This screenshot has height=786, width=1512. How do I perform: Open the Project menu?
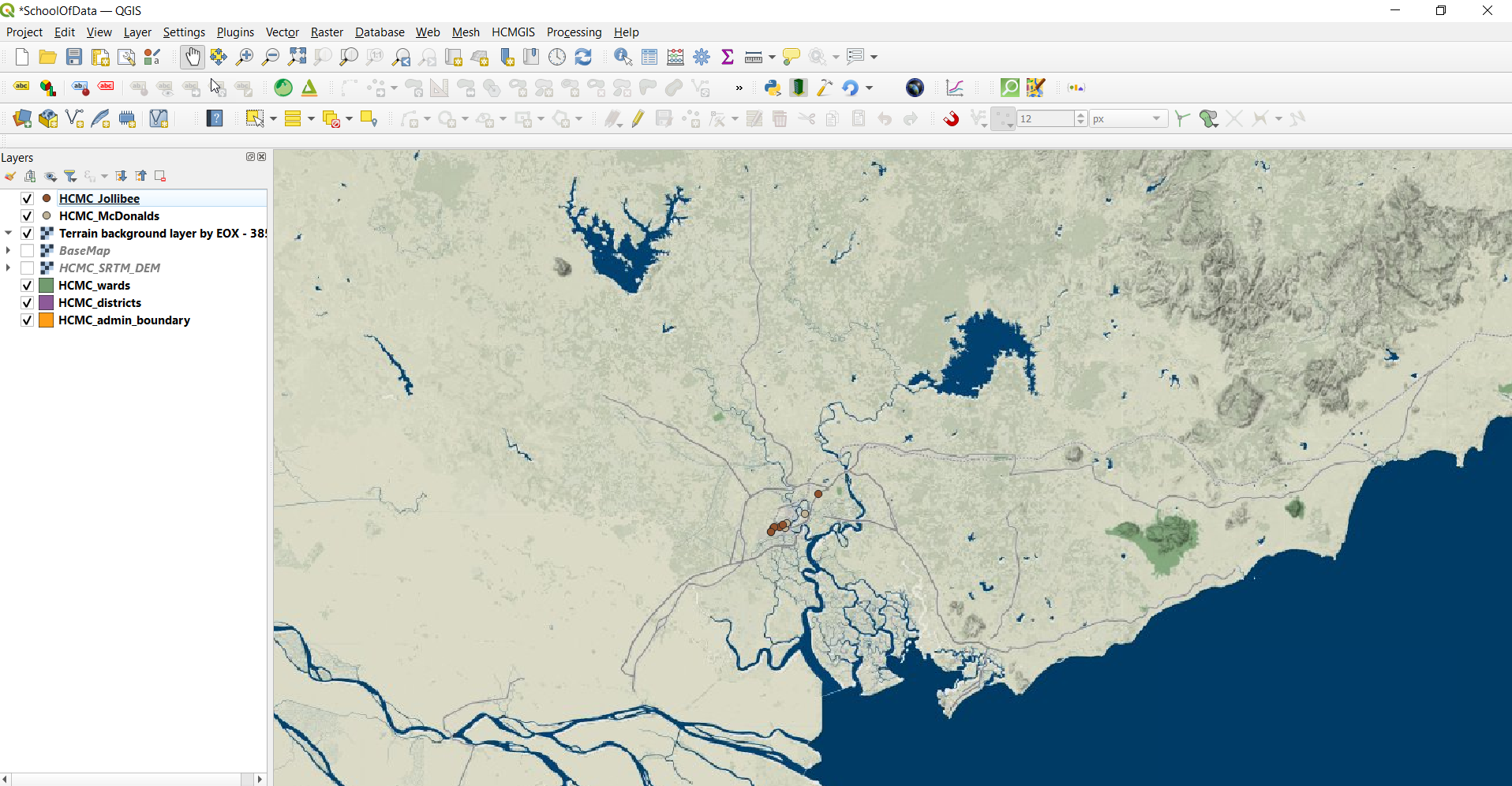click(x=24, y=32)
